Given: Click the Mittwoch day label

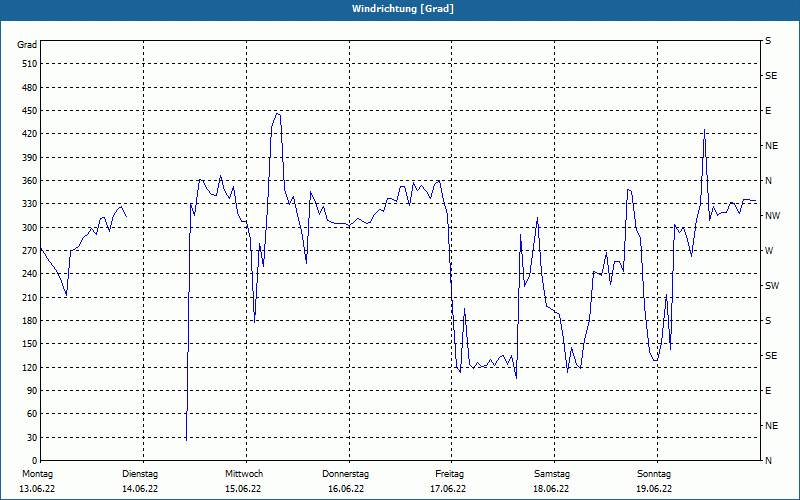Looking at the screenshot, I should pos(244,474).
